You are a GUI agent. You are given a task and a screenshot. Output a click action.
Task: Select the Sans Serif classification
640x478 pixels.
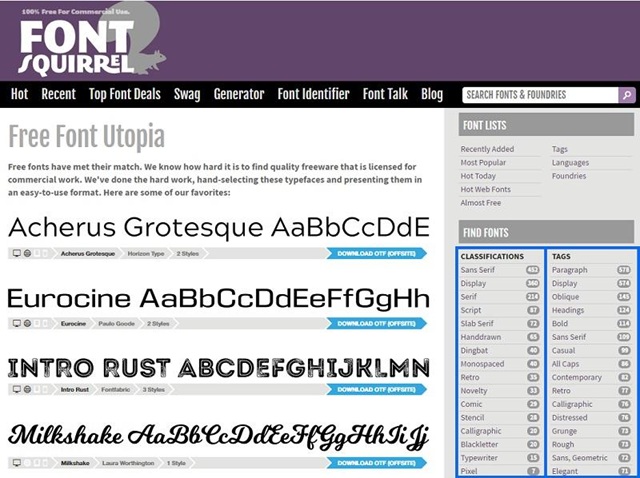tap(480, 270)
